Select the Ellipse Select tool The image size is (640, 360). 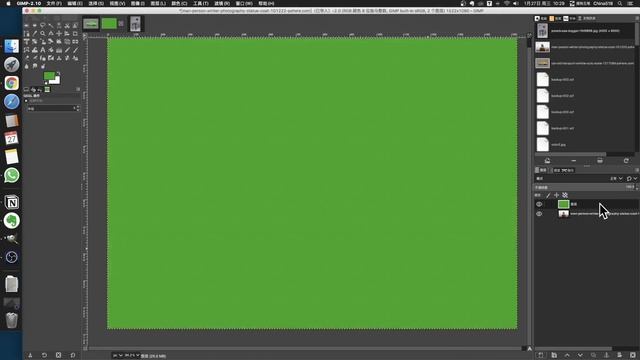click(x=35, y=25)
